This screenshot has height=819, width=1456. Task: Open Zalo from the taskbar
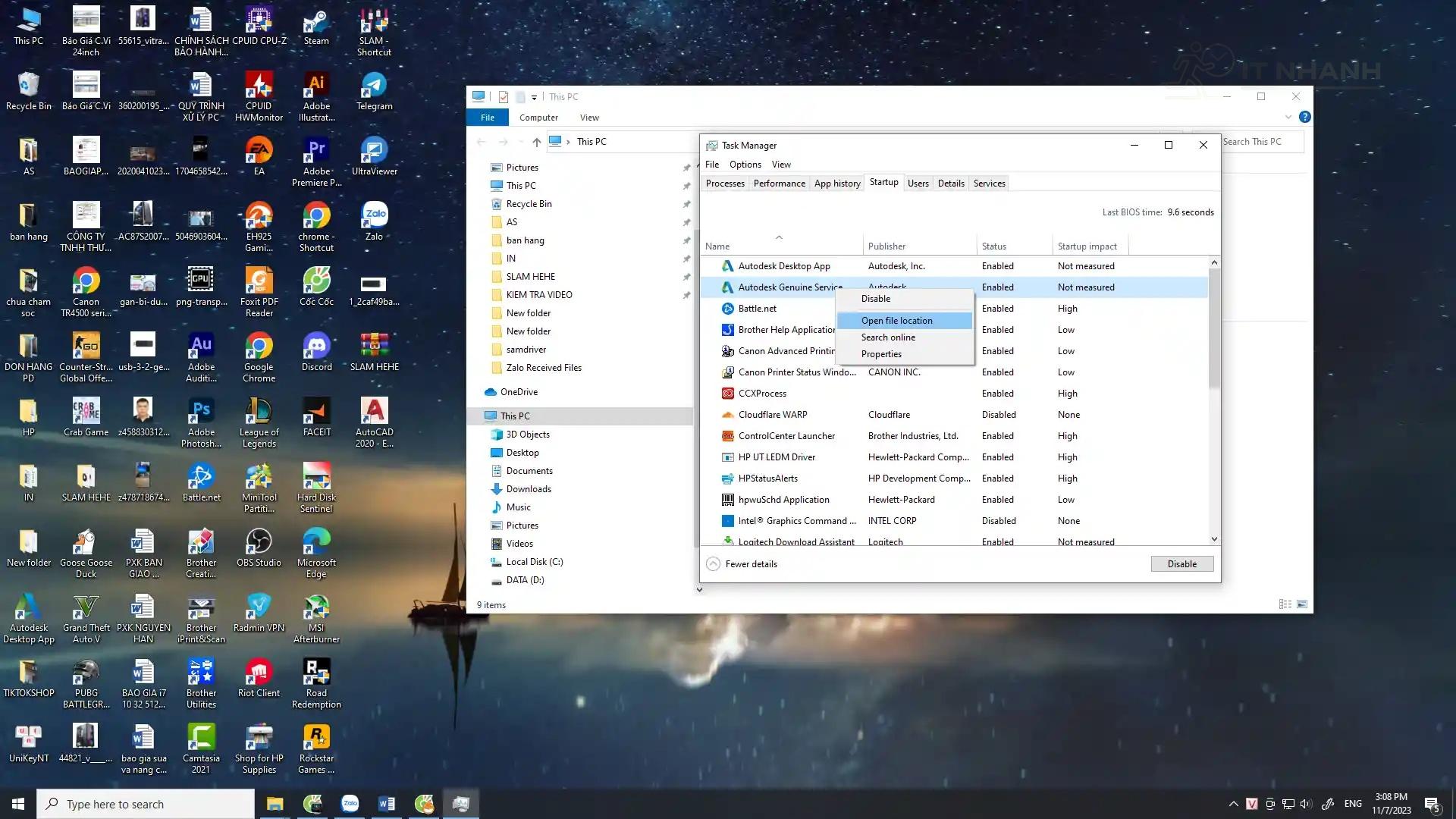[x=350, y=804]
